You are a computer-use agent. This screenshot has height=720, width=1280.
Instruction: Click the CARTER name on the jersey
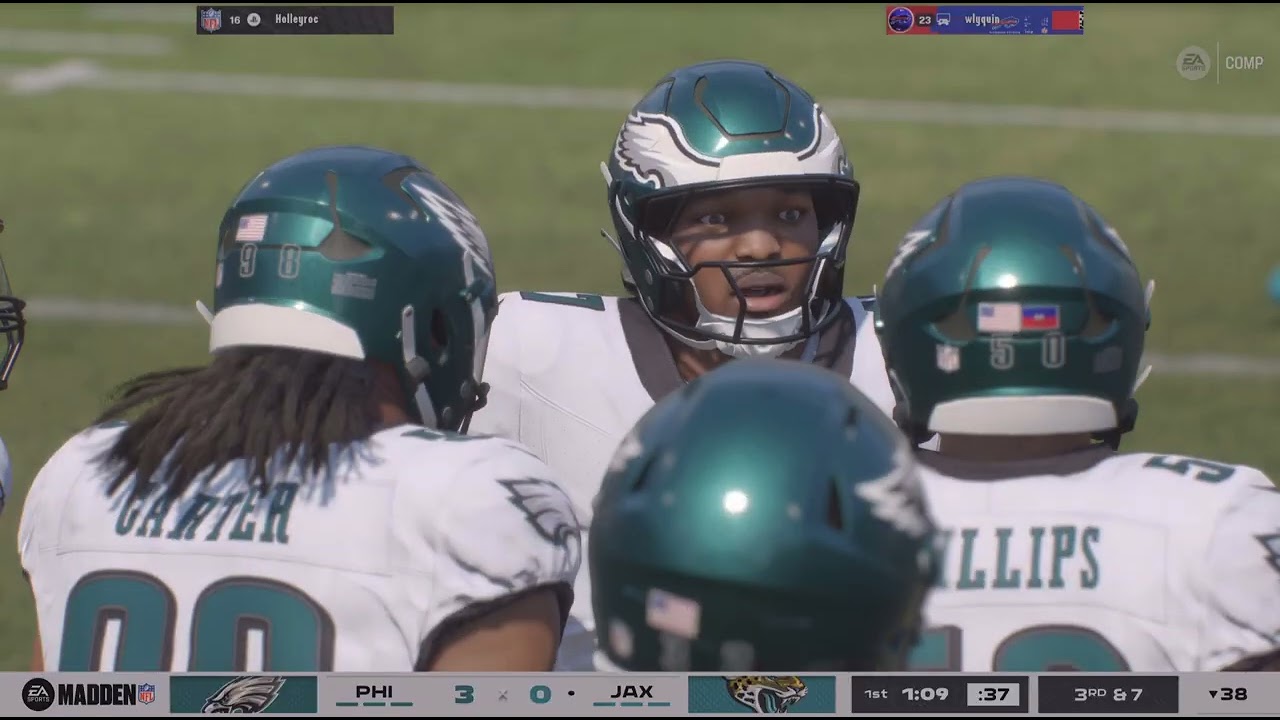(x=205, y=511)
